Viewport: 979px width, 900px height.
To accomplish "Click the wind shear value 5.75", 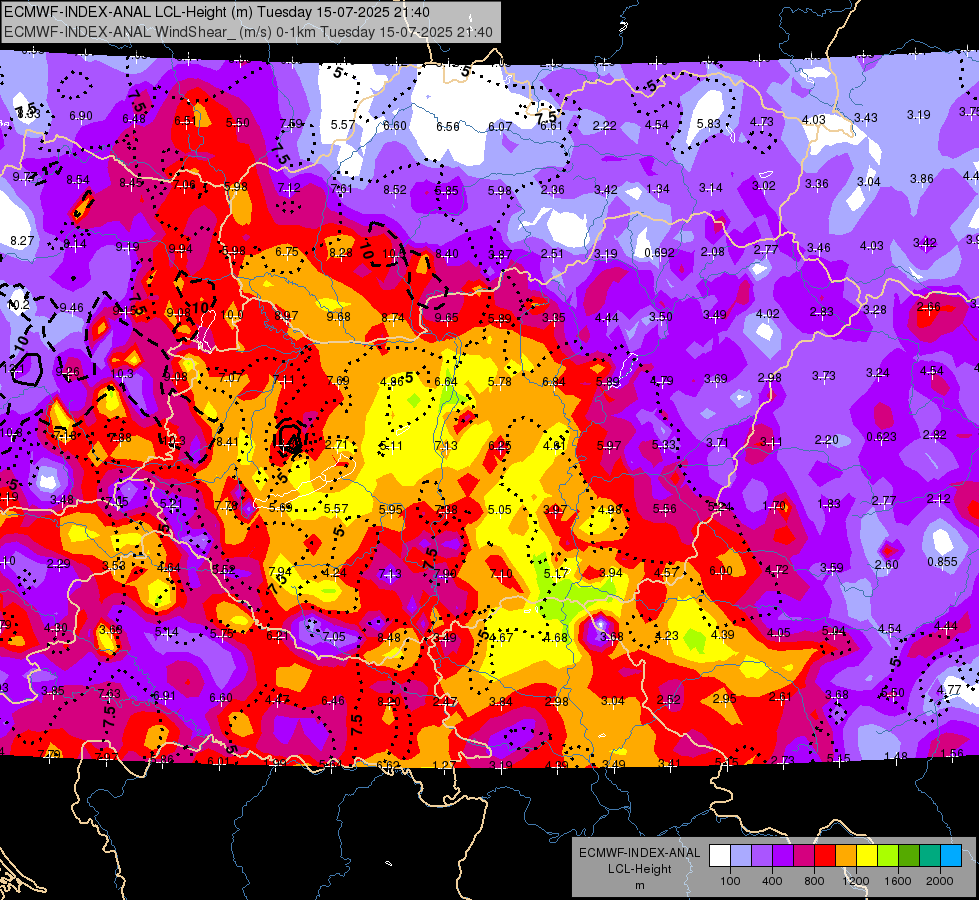I will (x=222, y=633).
